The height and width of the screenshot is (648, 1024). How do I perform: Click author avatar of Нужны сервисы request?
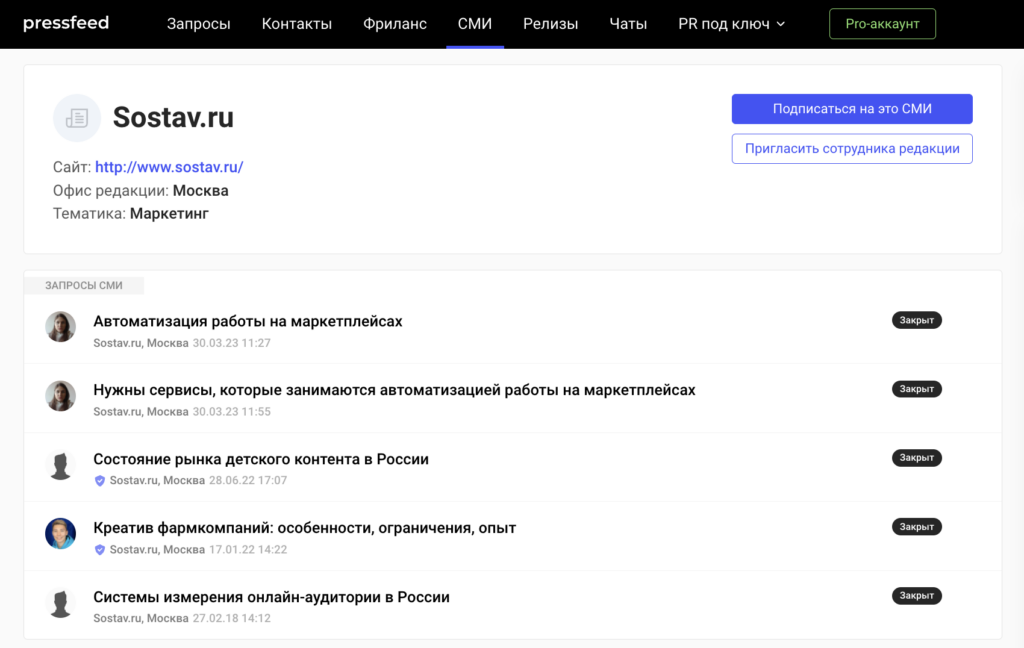[61, 396]
